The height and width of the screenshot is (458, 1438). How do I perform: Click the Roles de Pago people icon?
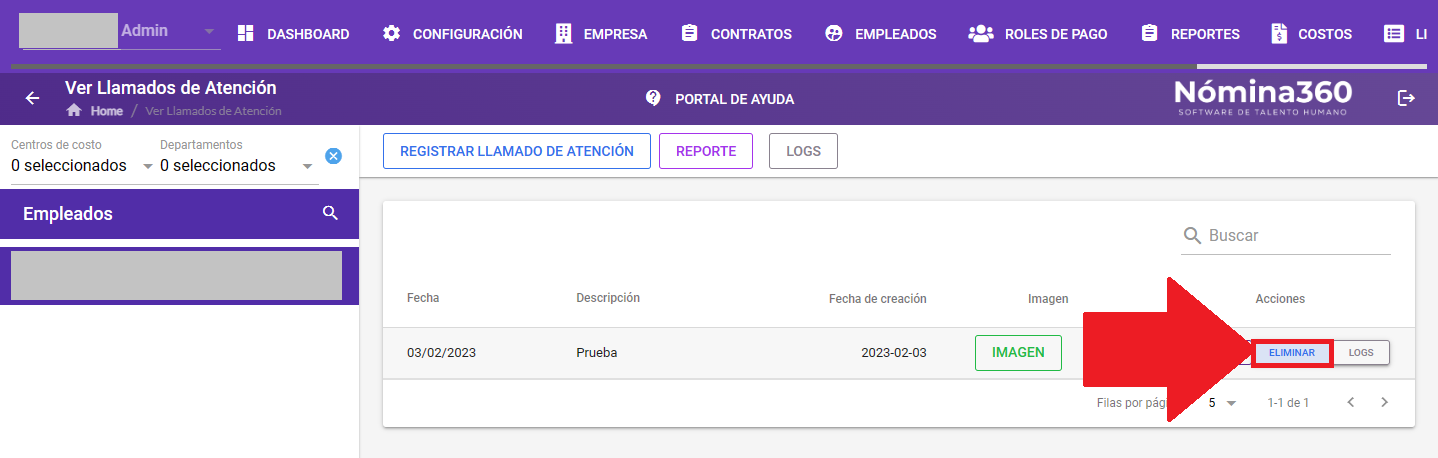point(980,34)
